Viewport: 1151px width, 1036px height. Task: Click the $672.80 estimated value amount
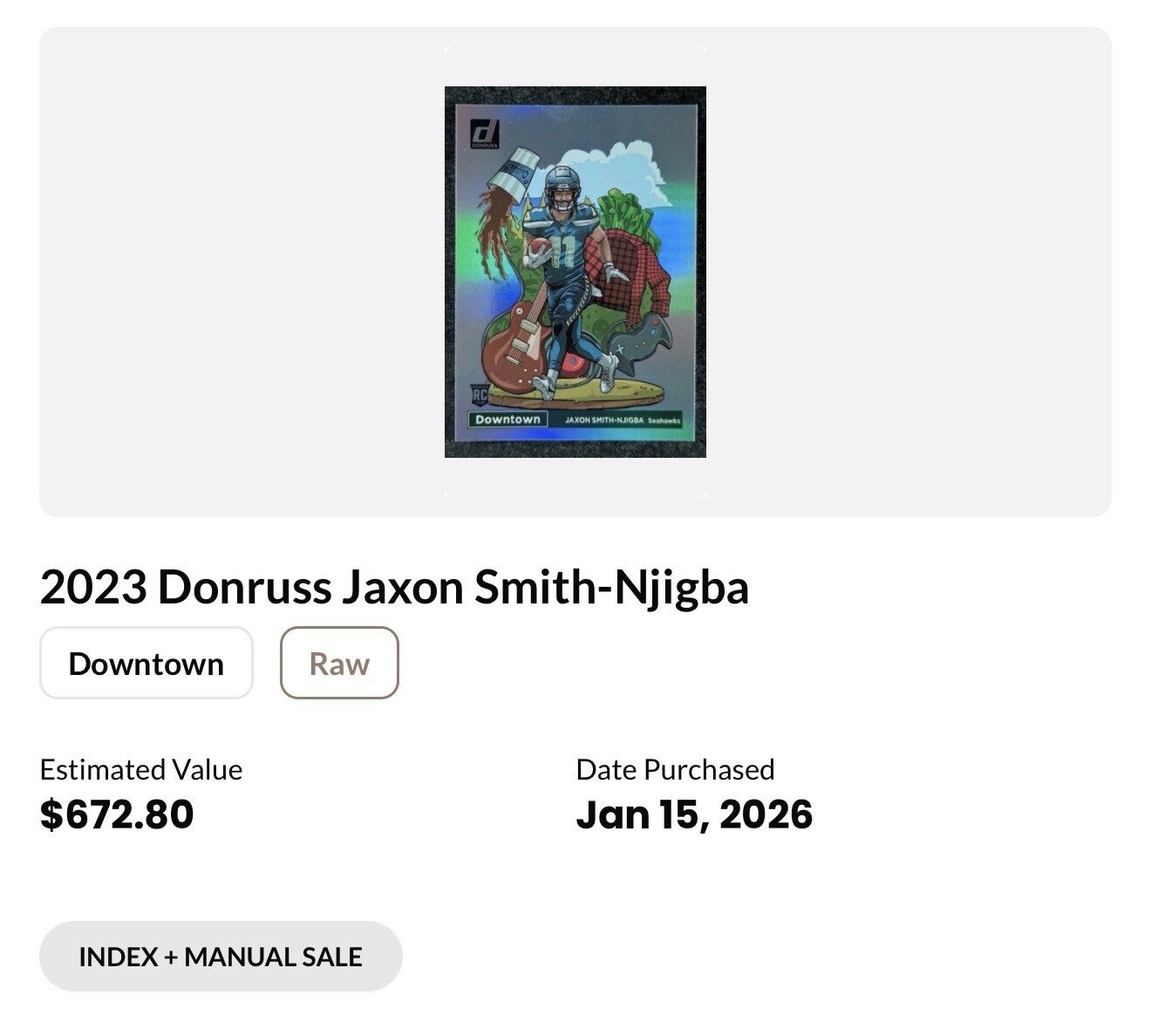117,814
